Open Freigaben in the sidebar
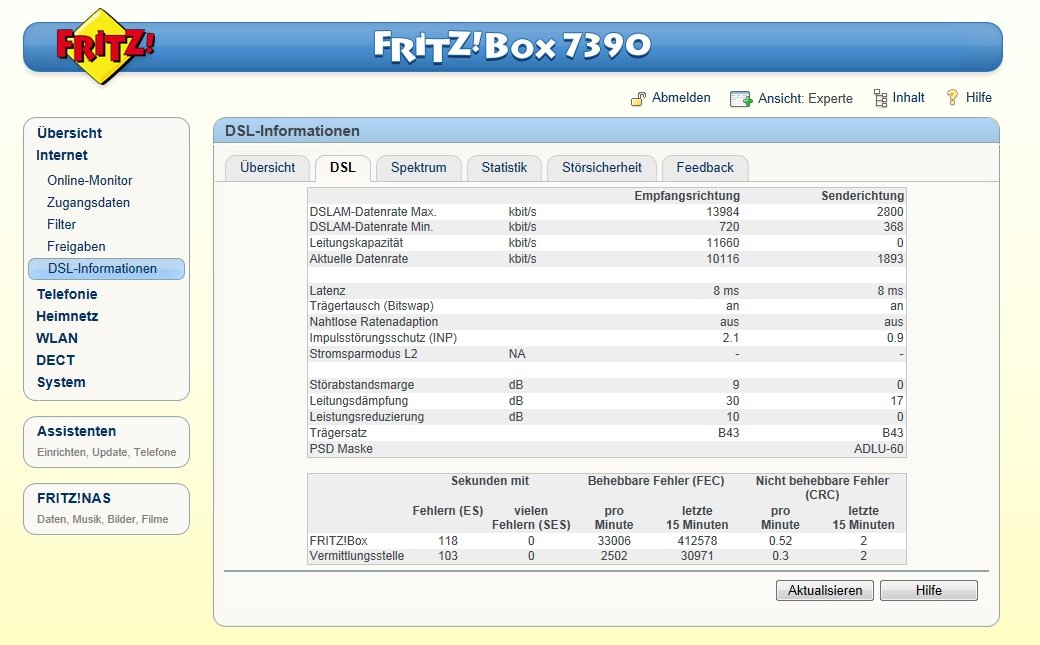Screen dimensions: 1040x645 point(76,246)
